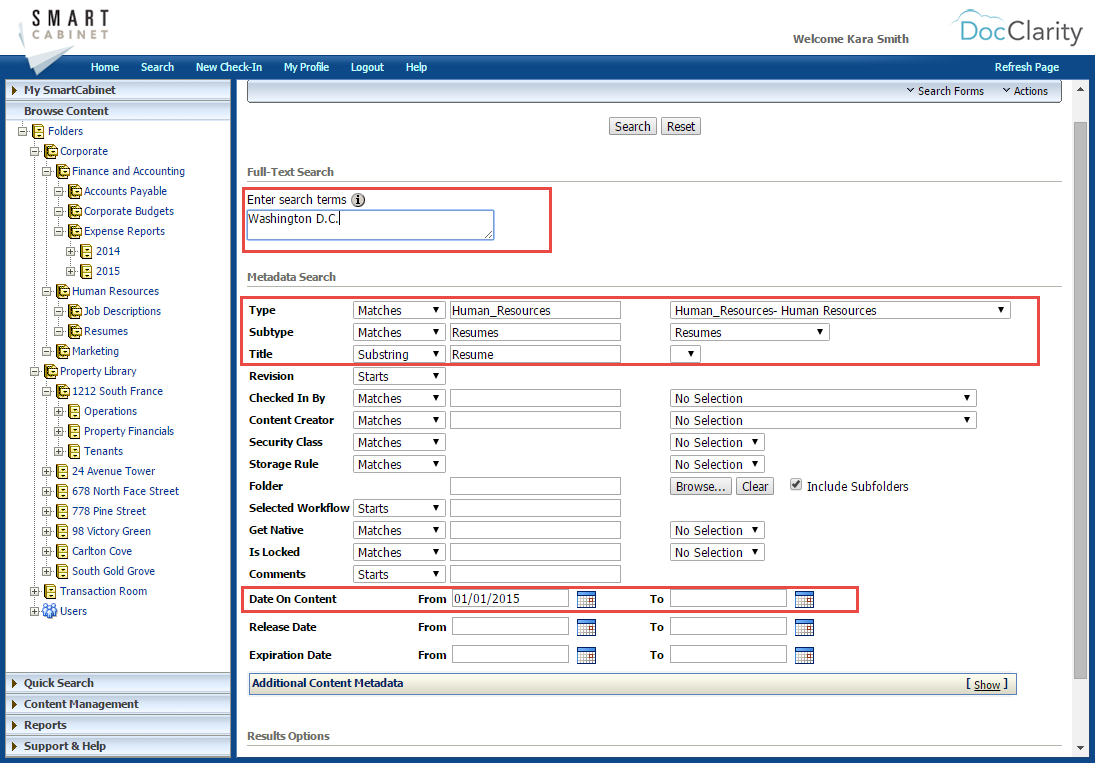Go to the New Check-In menu item
The image size is (1095, 763).
coord(229,67)
